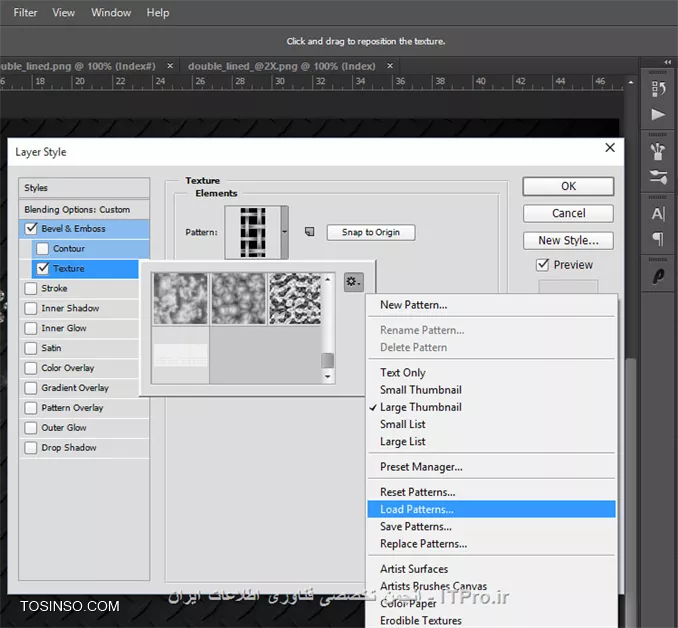Enable the Gradient Overlay checkbox
The width and height of the screenshot is (678, 628).
pyautogui.click(x=31, y=388)
